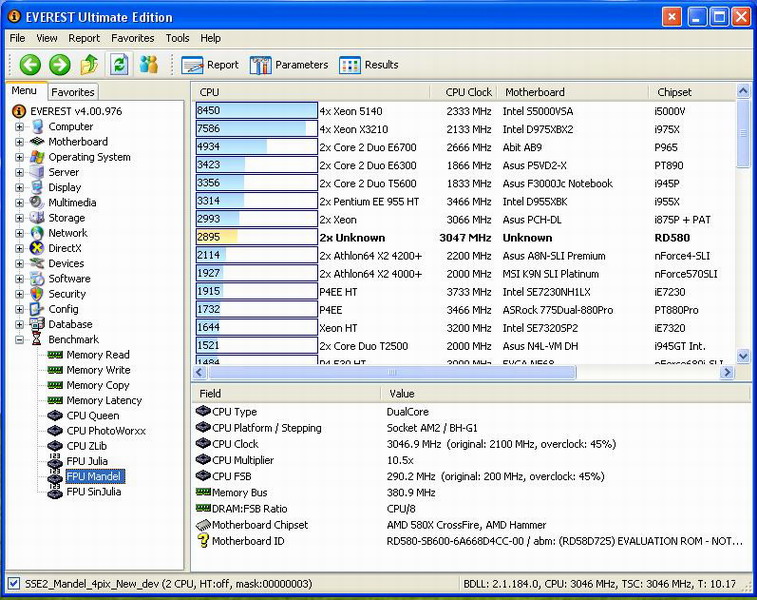Switch to the Favorites tab in sidebar

(x=72, y=92)
